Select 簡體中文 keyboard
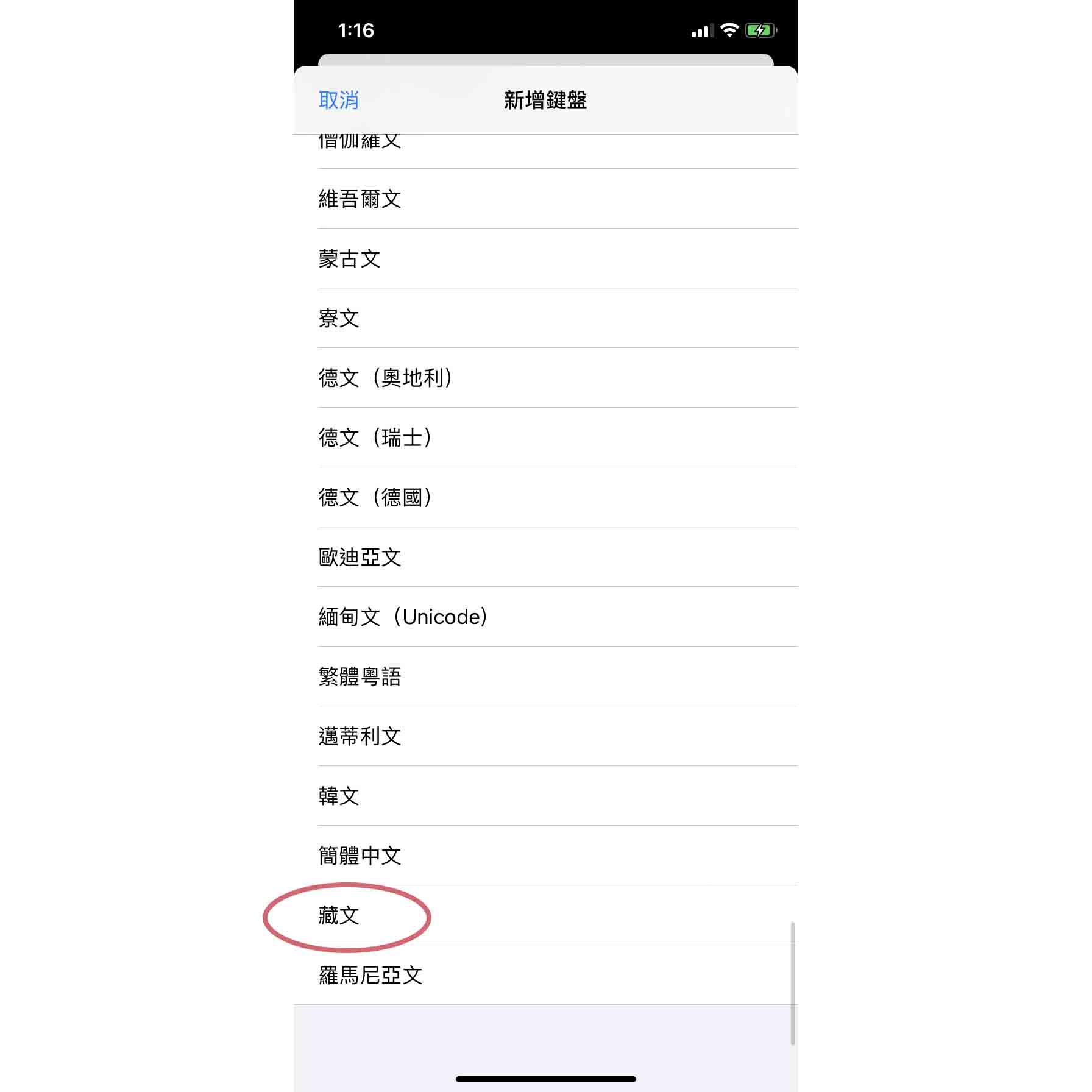 point(546,856)
